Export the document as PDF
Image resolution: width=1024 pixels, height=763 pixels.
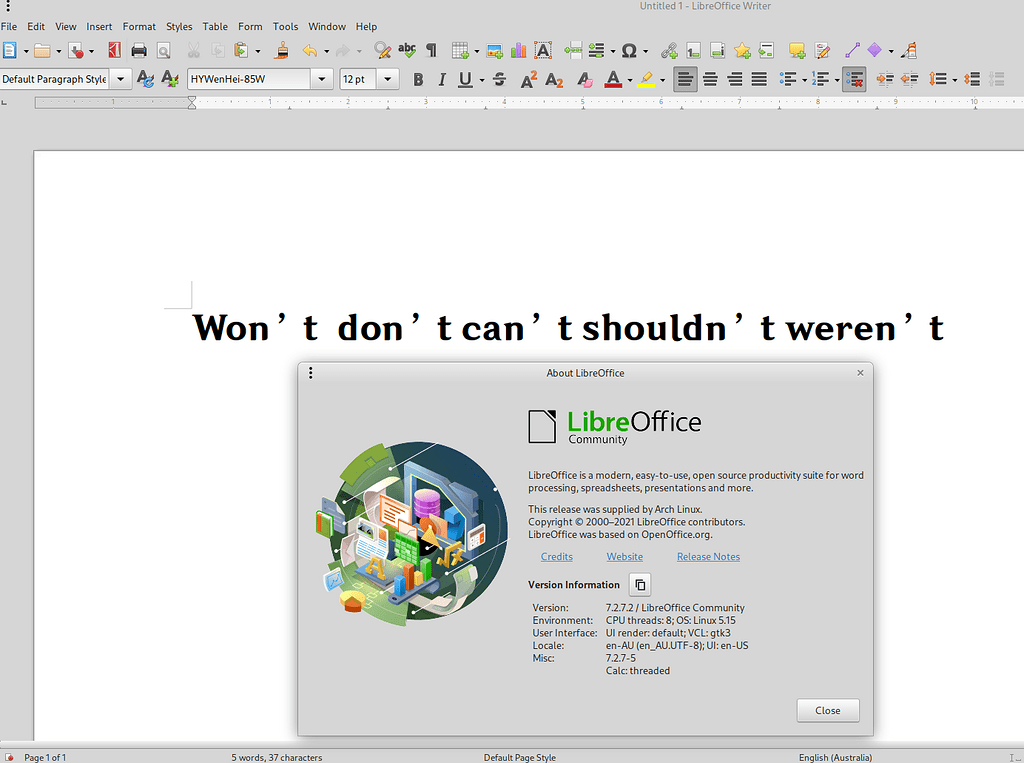[x=113, y=50]
